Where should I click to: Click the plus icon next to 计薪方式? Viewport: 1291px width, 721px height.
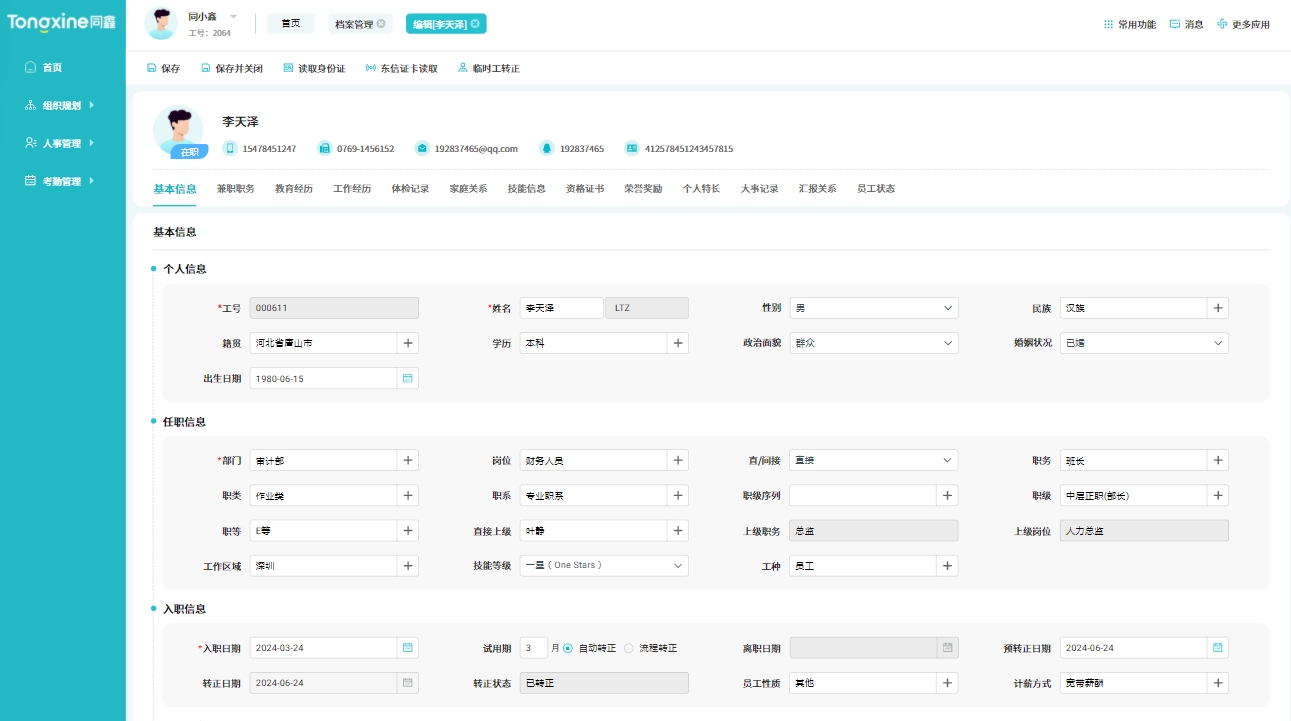coord(1218,683)
